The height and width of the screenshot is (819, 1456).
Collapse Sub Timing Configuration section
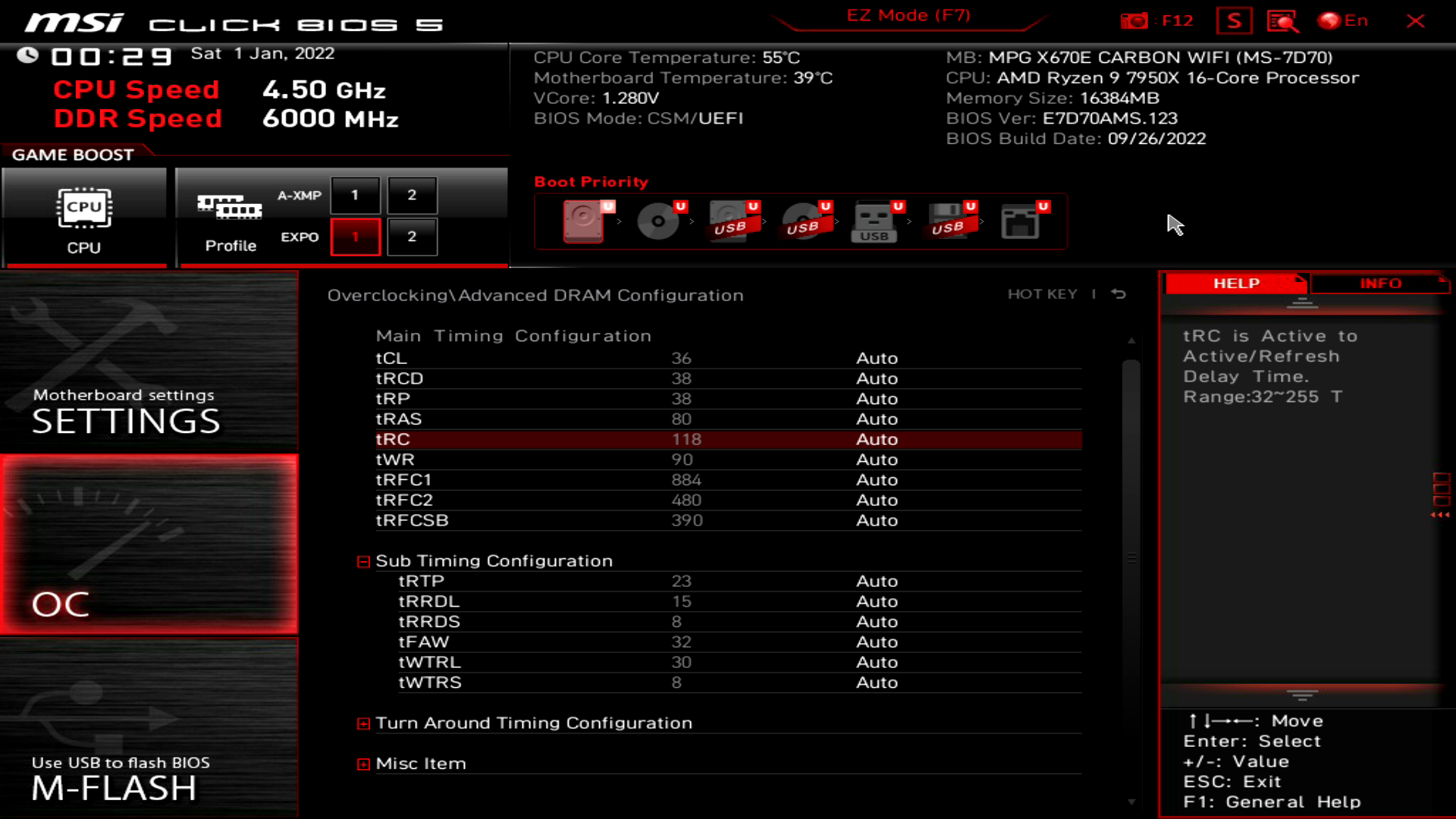pos(363,561)
